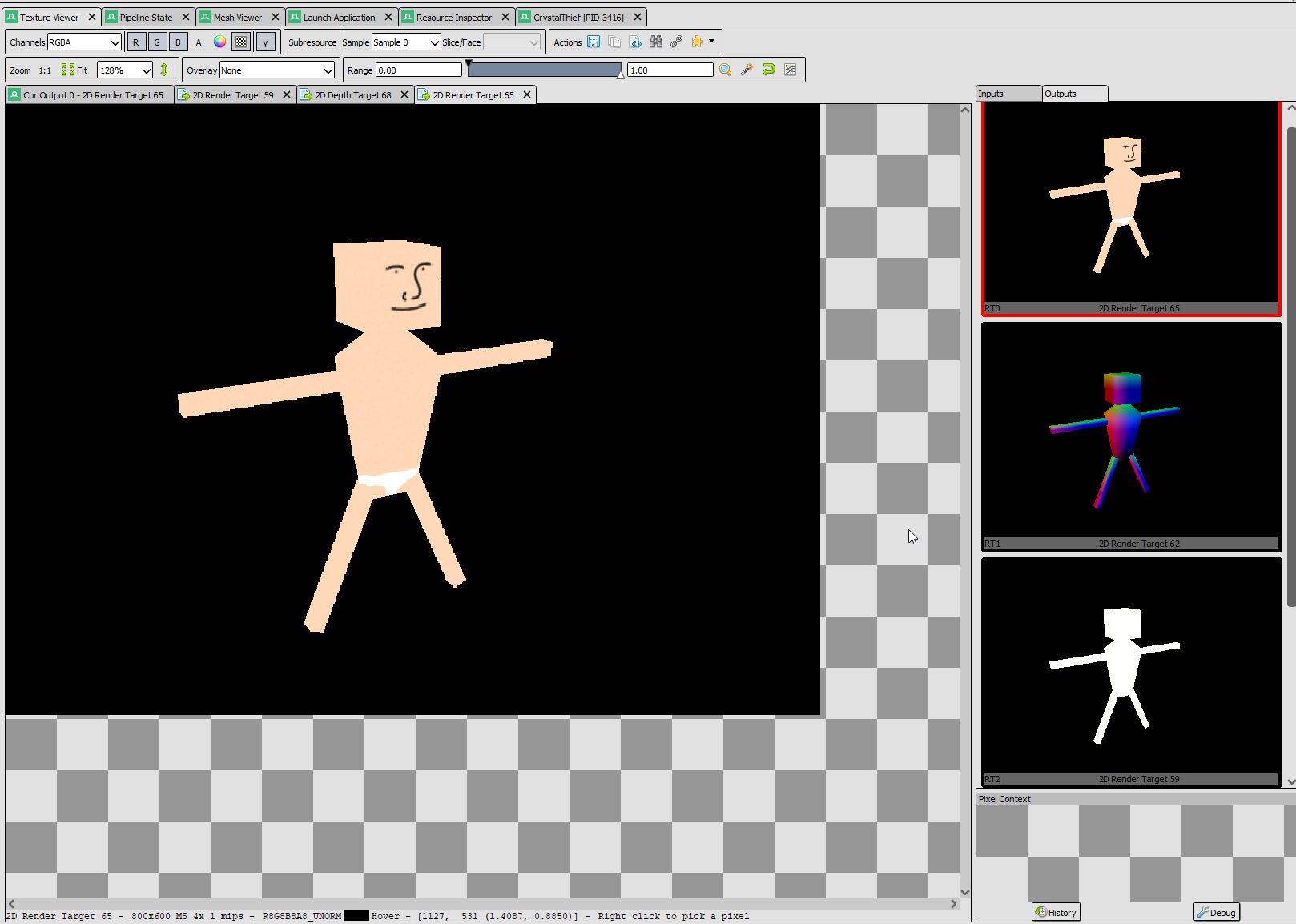This screenshot has height=924, width=1296.
Task: Switch to the Texture Viewer tab
Action: pos(50,18)
